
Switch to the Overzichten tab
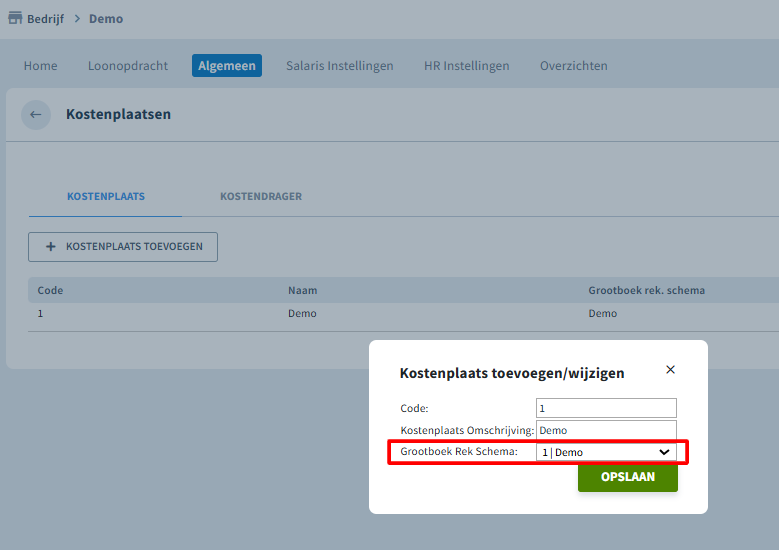coord(574,66)
